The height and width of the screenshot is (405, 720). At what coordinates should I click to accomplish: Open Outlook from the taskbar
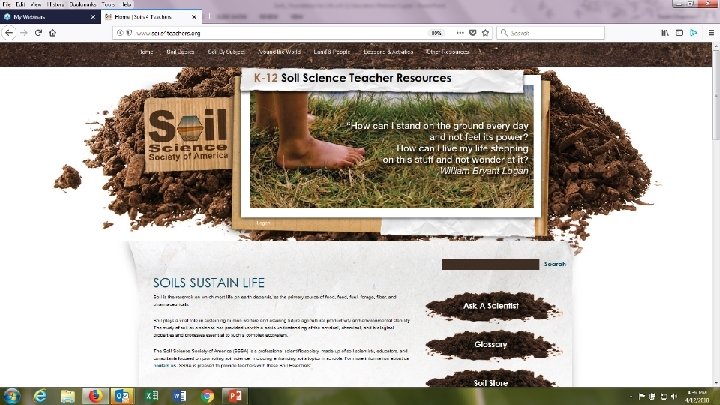122,396
